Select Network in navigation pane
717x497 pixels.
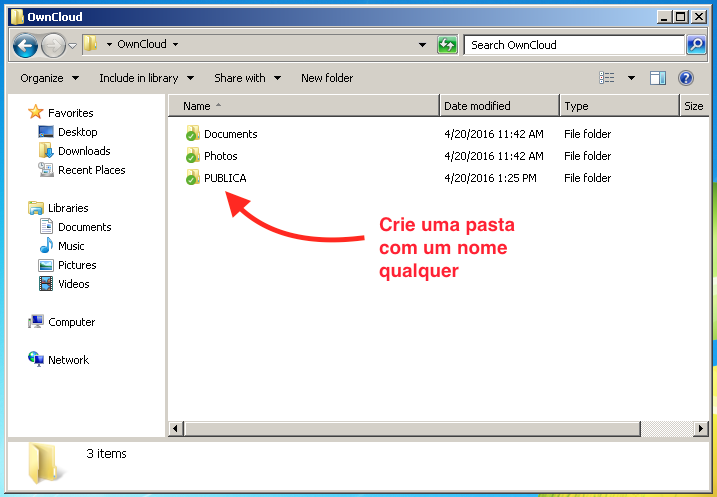[69, 360]
